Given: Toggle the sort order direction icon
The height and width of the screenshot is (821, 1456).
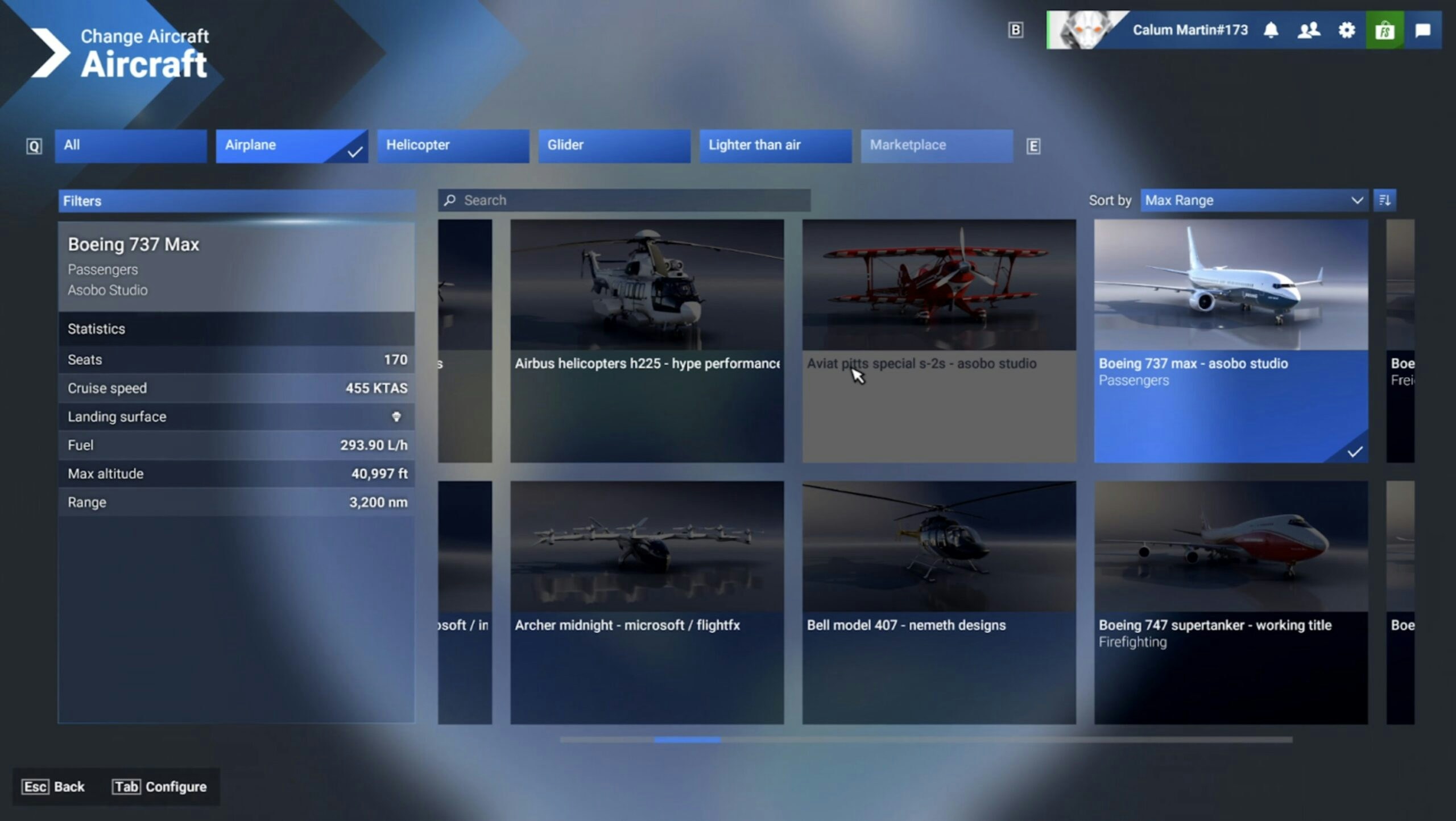Looking at the screenshot, I should click(1384, 200).
